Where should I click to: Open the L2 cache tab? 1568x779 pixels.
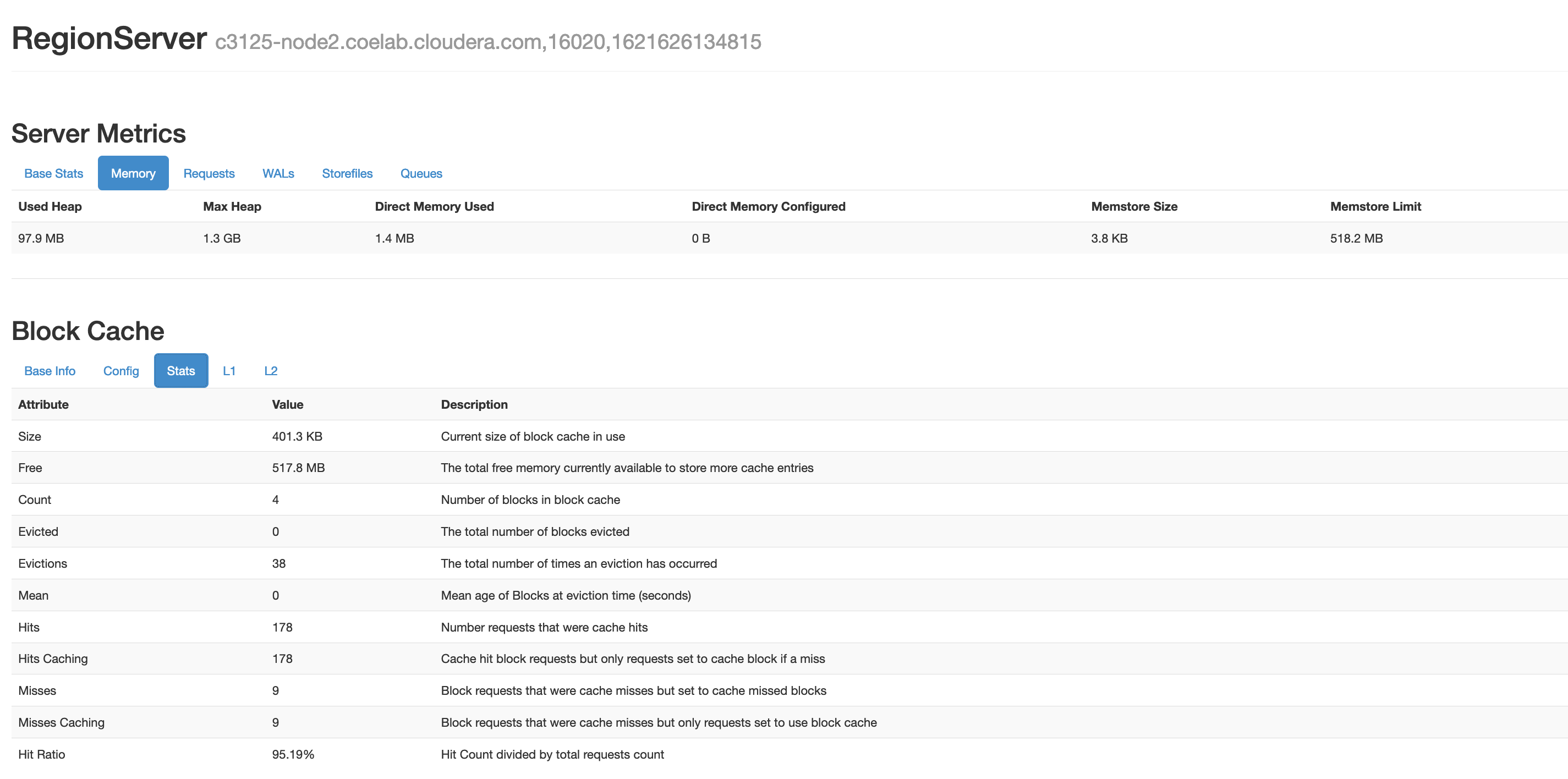271,371
